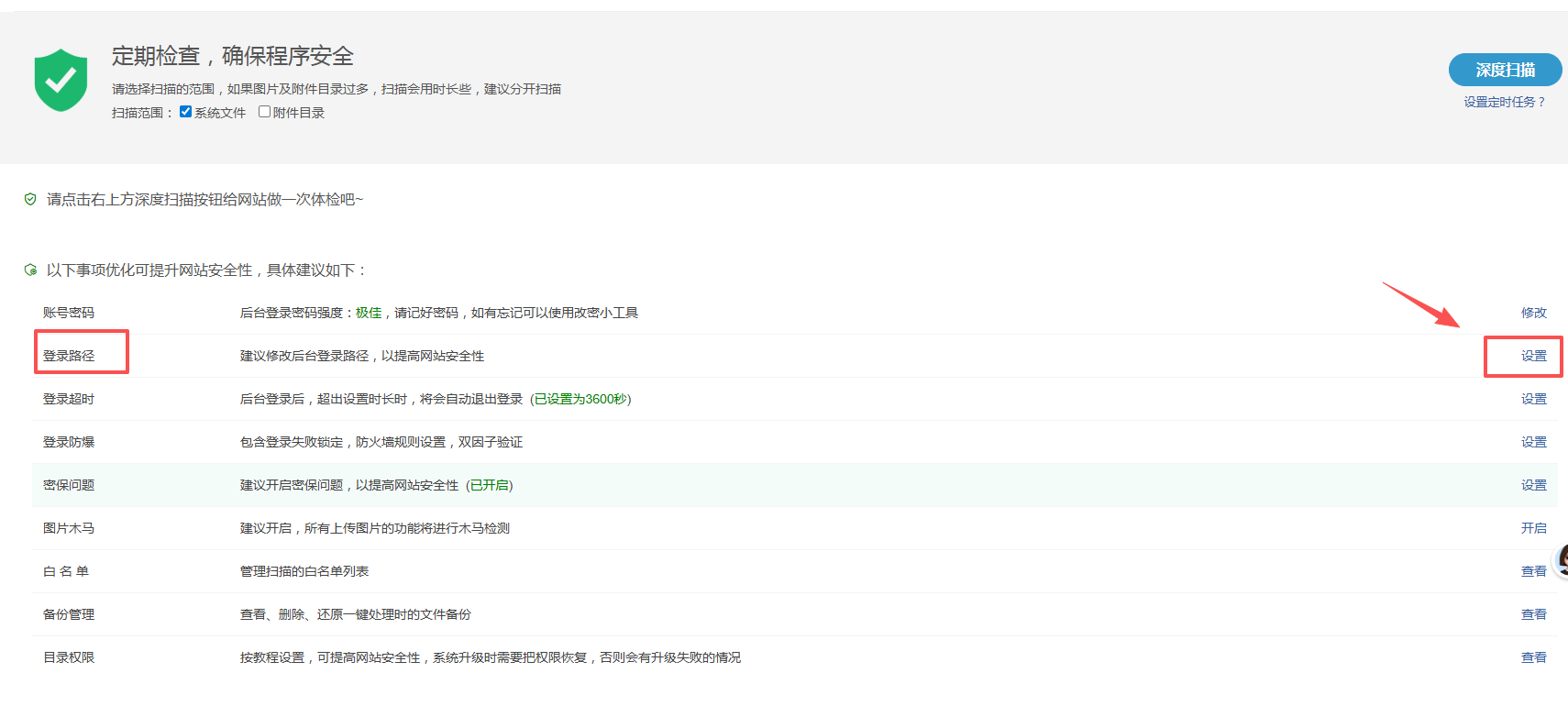
Task: Click the icon beside 以下事项优化 heading
Action: (30, 270)
